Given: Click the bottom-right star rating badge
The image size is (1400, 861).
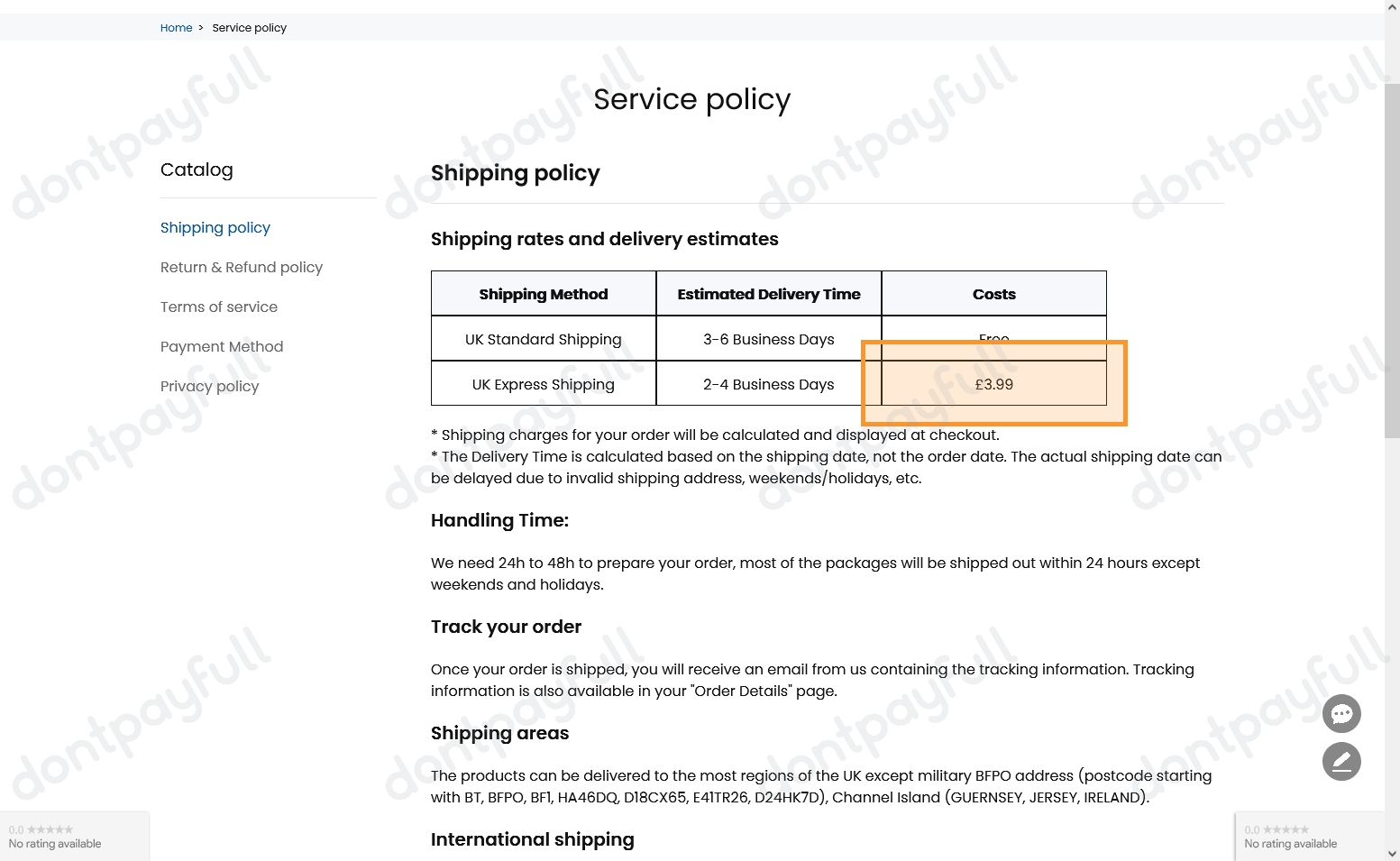Looking at the screenshot, I should point(1291,837).
